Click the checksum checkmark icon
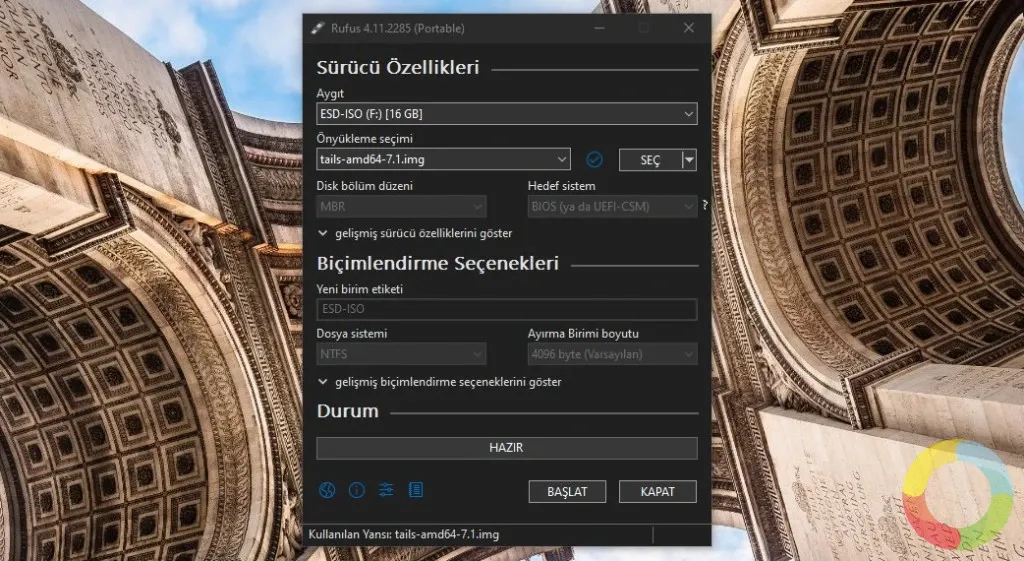The width and height of the screenshot is (1024, 561). click(x=594, y=159)
